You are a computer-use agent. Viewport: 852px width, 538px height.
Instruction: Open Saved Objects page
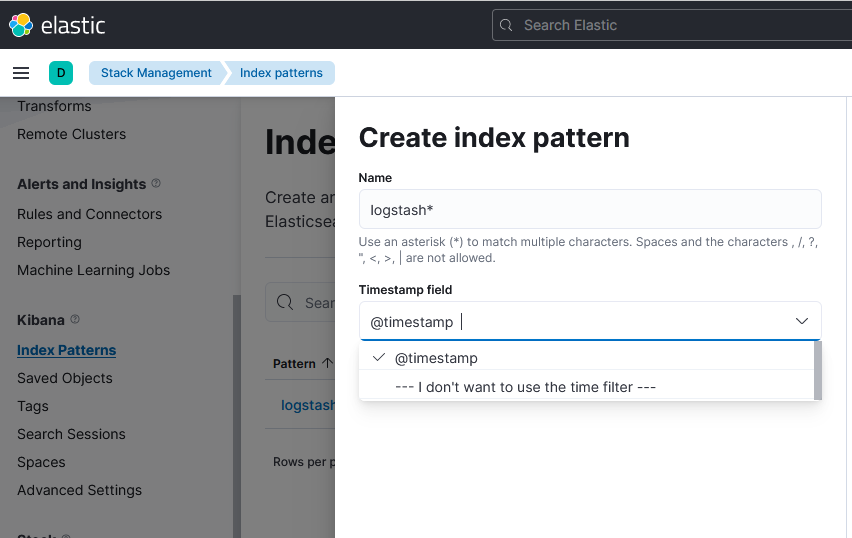(x=65, y=378)
